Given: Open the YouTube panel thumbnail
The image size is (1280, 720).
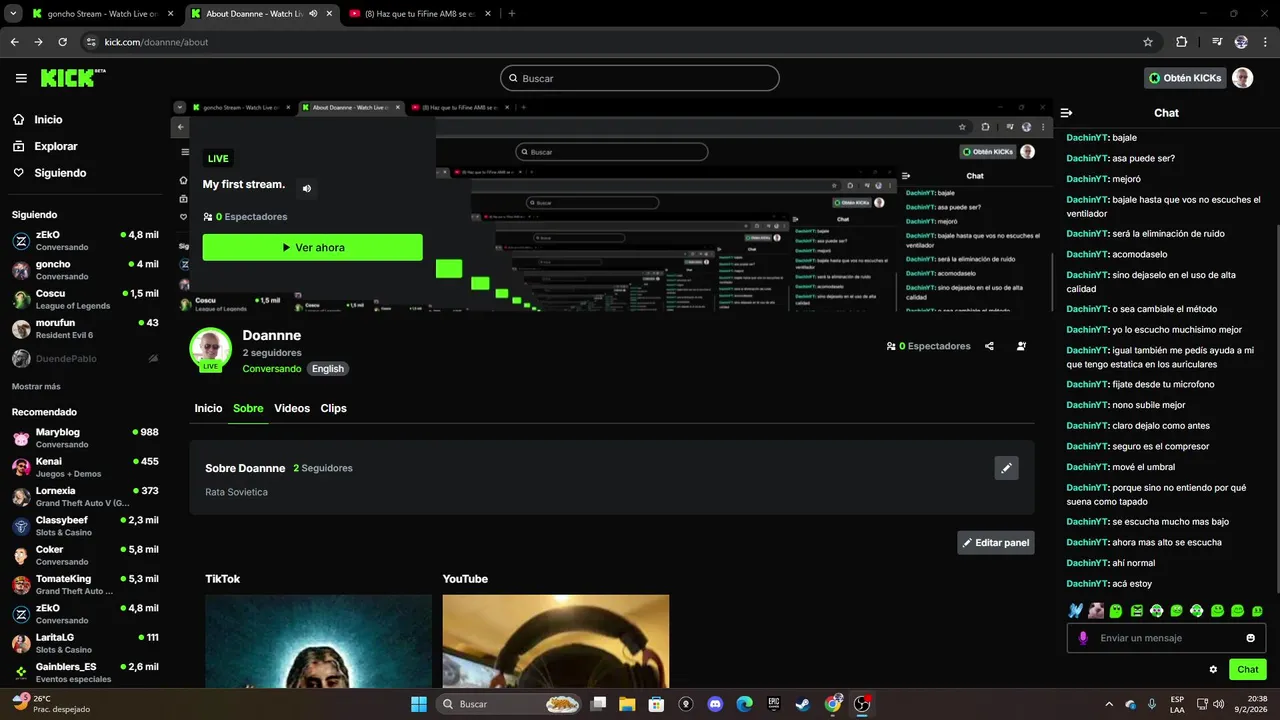Looking at the screenshot, I should [x=556, y=641].
